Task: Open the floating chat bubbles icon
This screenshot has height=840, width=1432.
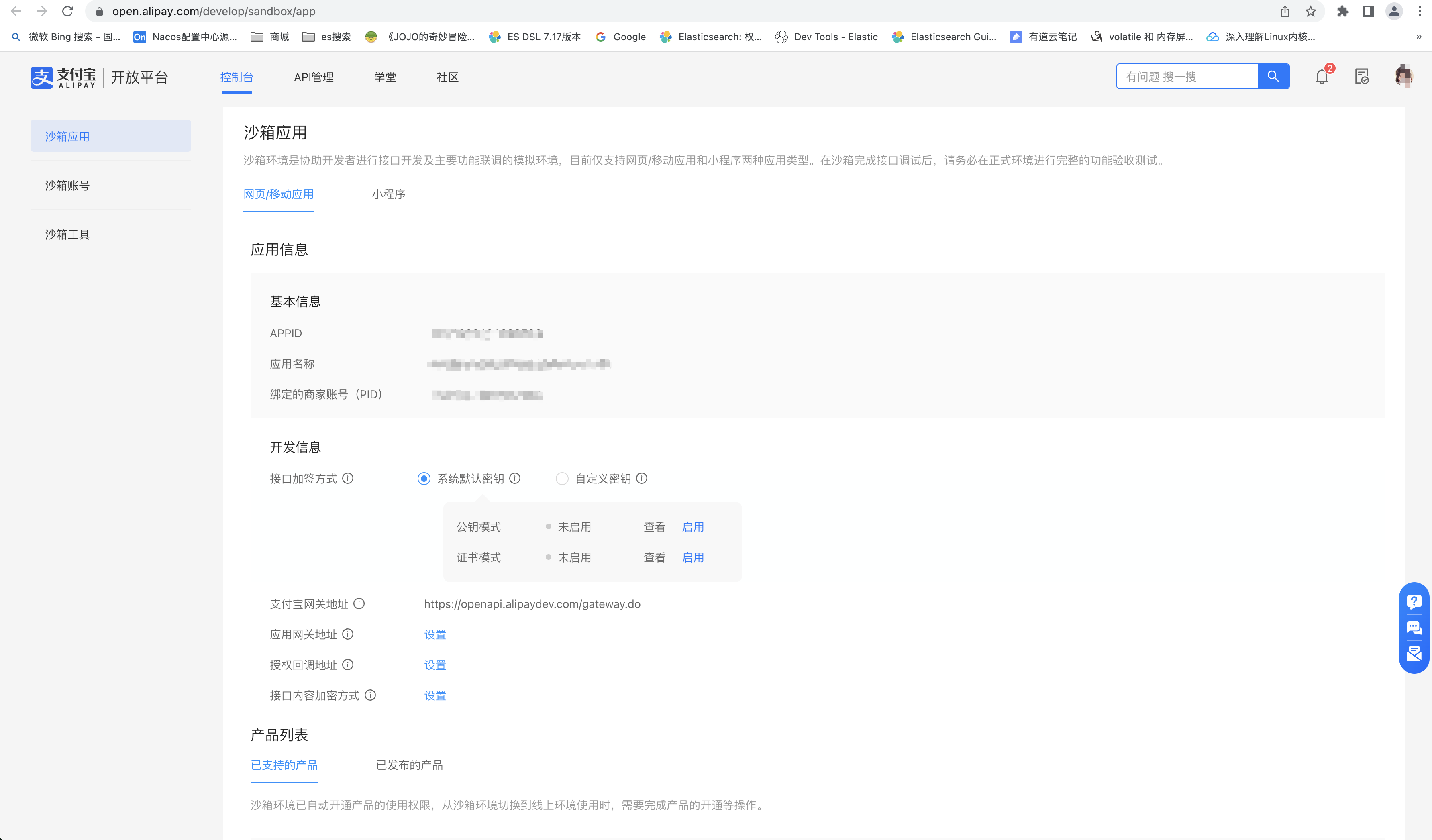Action: pyautogui.click(x=1414, y=628)
